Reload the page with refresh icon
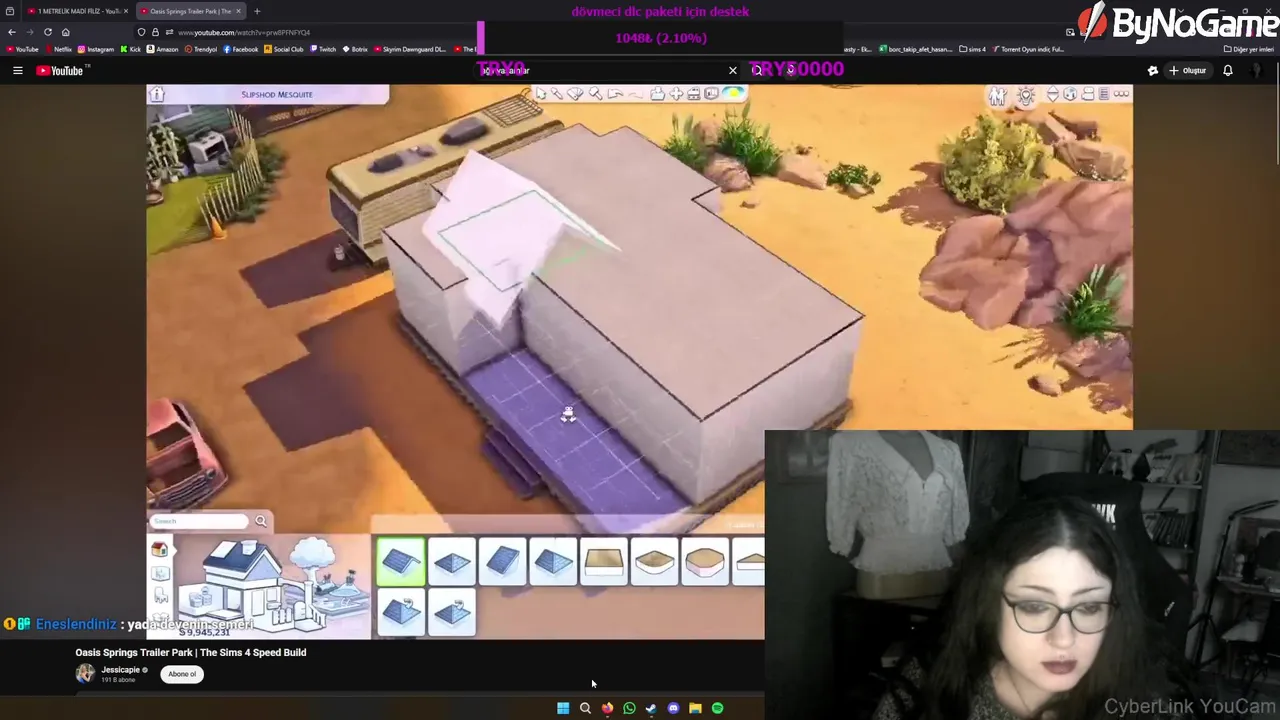This screenshot has height=720, width=1280. 48,32
